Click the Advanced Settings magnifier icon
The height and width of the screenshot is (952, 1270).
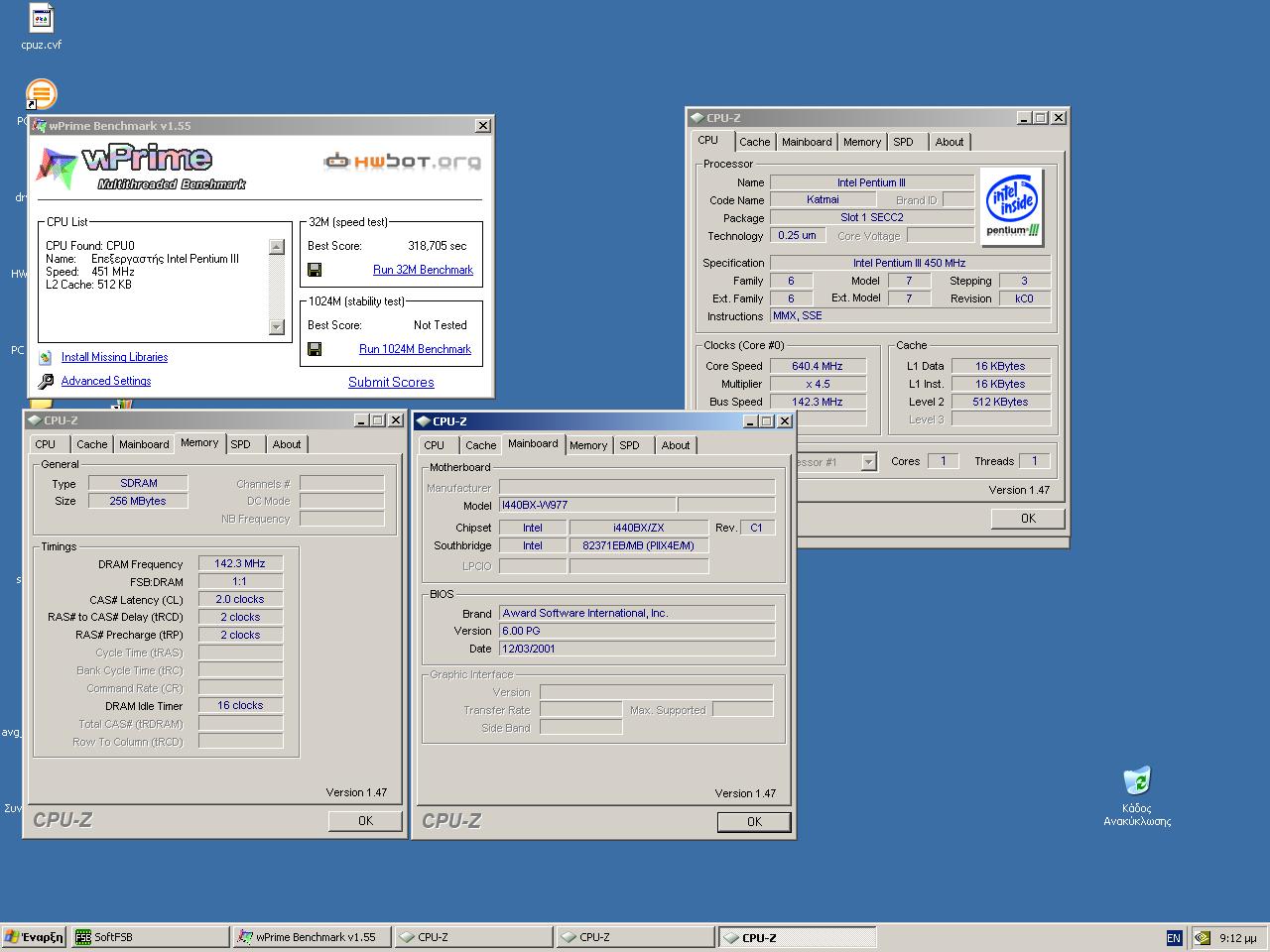[x=46, y=382]
